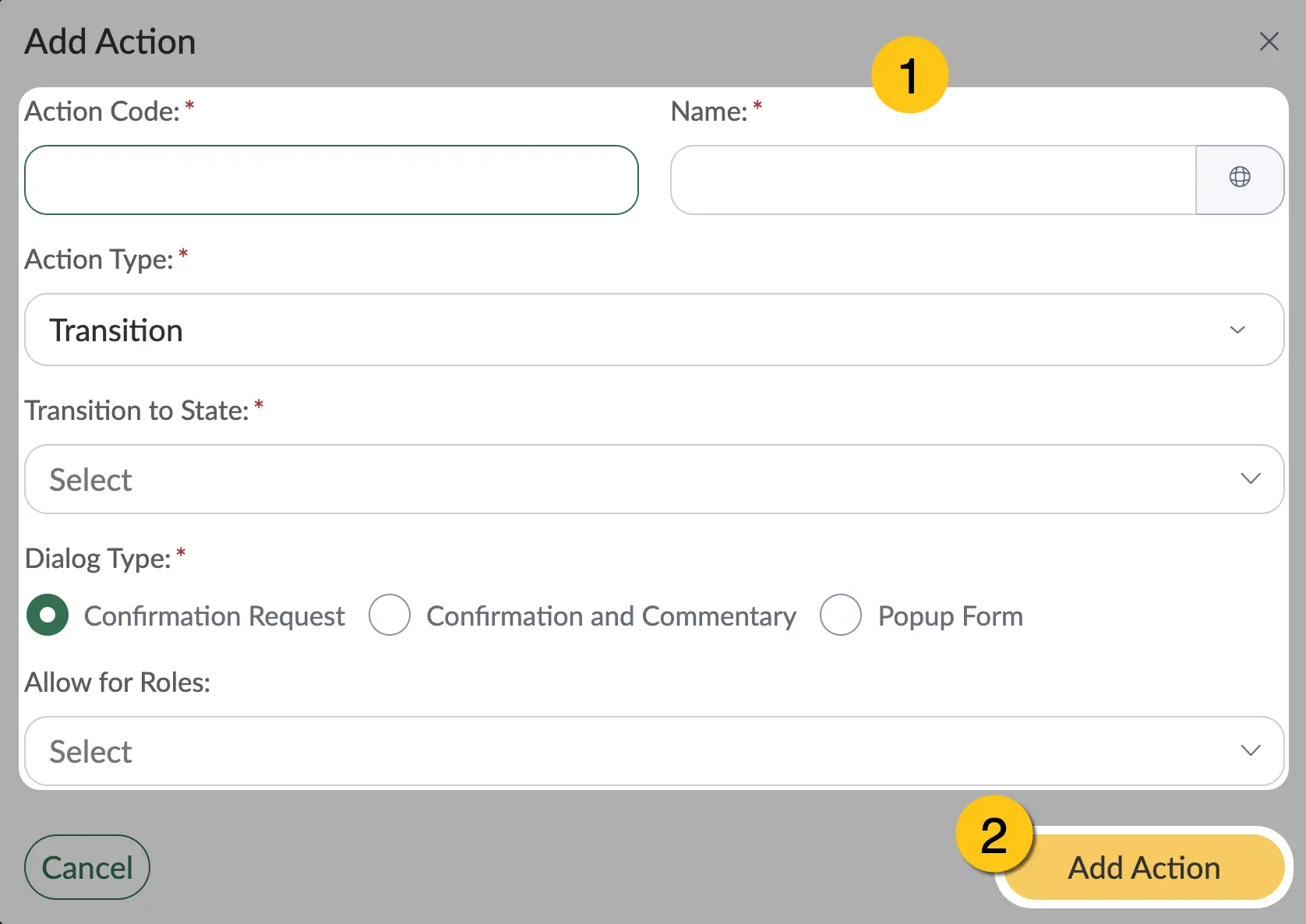Open the Allow for Roles select box
Screen dimensions: 1306x924
click(x=654, y=751)
